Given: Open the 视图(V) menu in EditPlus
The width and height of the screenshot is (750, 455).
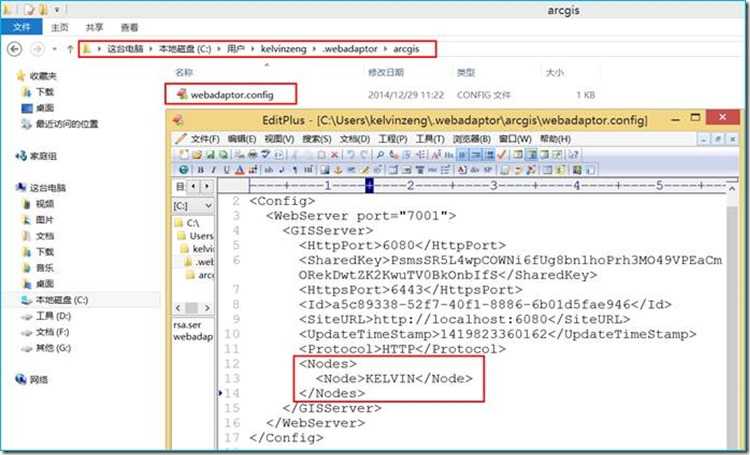Looking at the screenshot, I should click(x=279, y=139).
